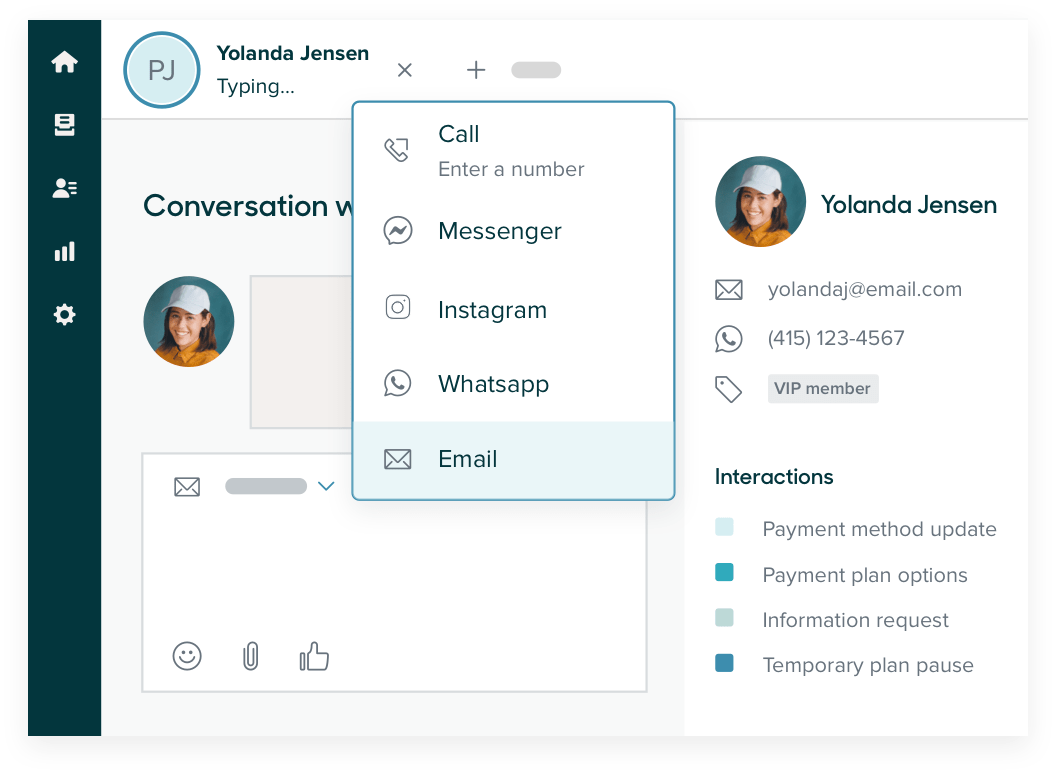Click the Whatsapp icon beside phone number
Viewport: 1056px width, 774px height.
click(x=729, y=339)
